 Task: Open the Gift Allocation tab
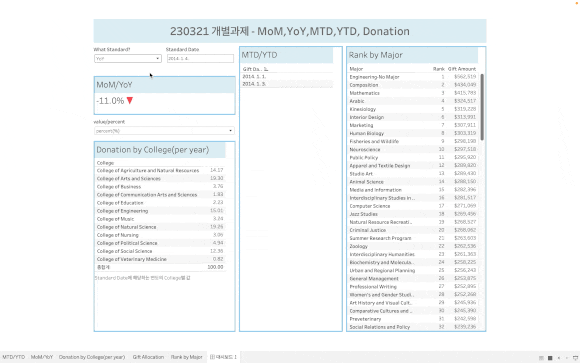pyautogui.click(x=148, y=357)
